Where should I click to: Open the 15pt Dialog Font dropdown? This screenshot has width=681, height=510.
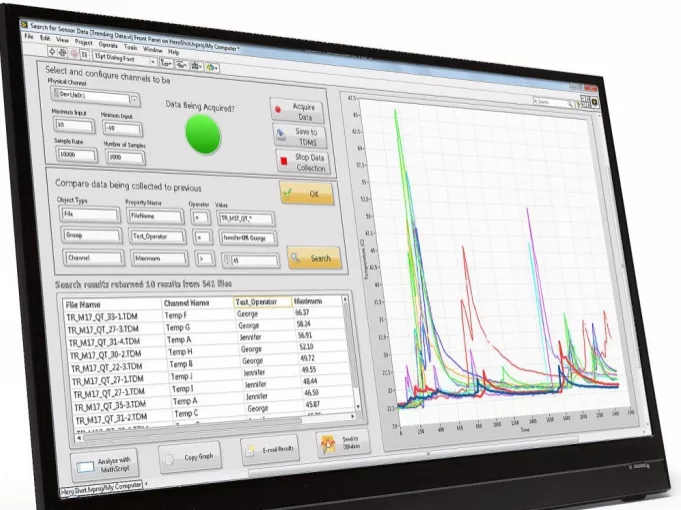click(124, 59)
